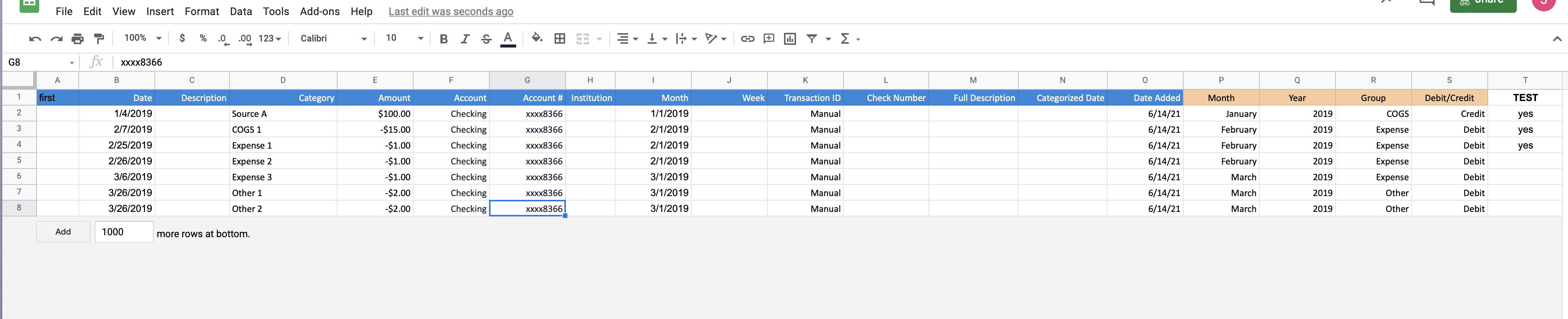Click the Undo arrow icon
Viewport: 1568px width, 319px height.
click(x=35, y=39)
